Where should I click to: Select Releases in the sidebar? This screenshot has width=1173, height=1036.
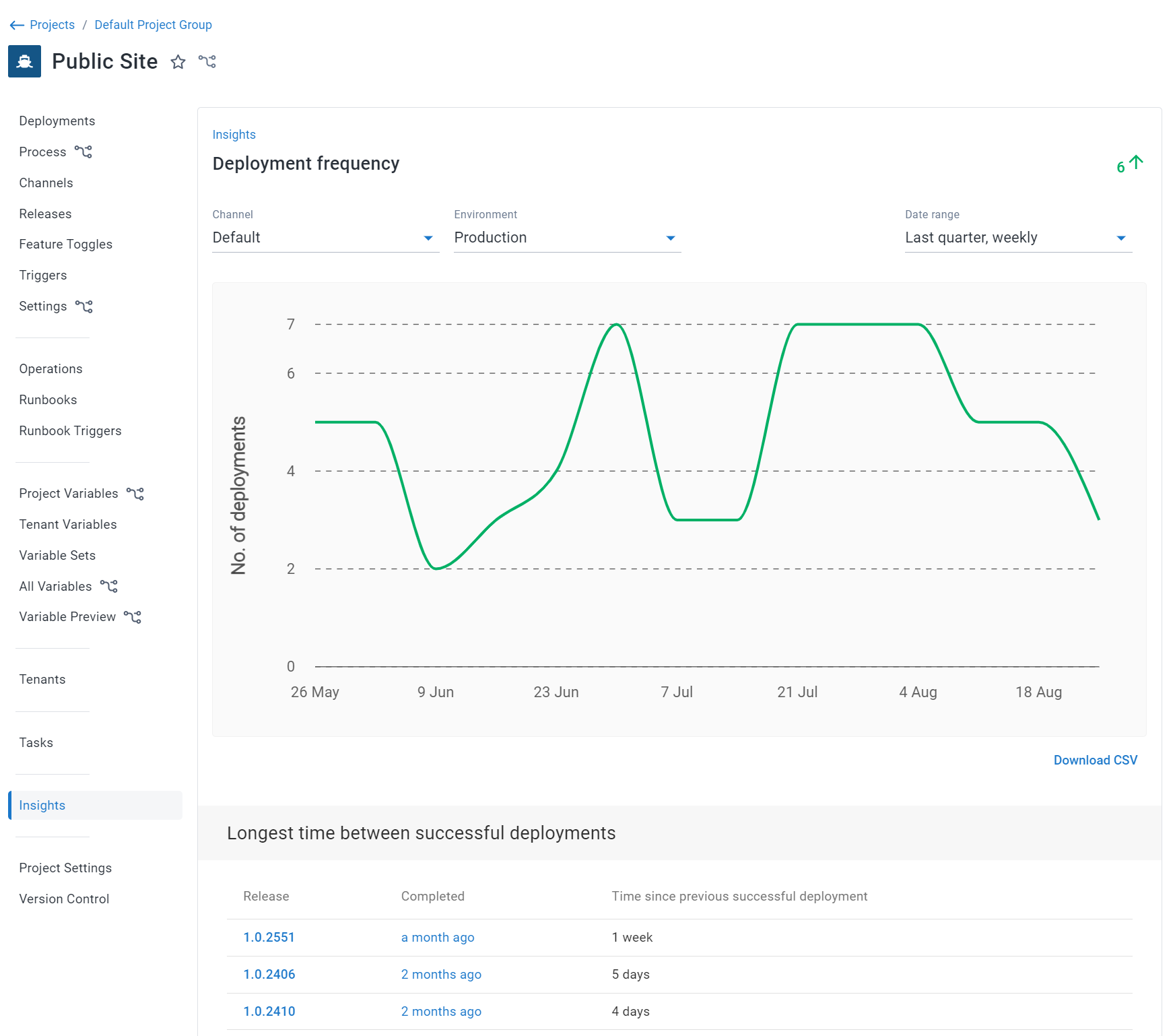(45, 214)
